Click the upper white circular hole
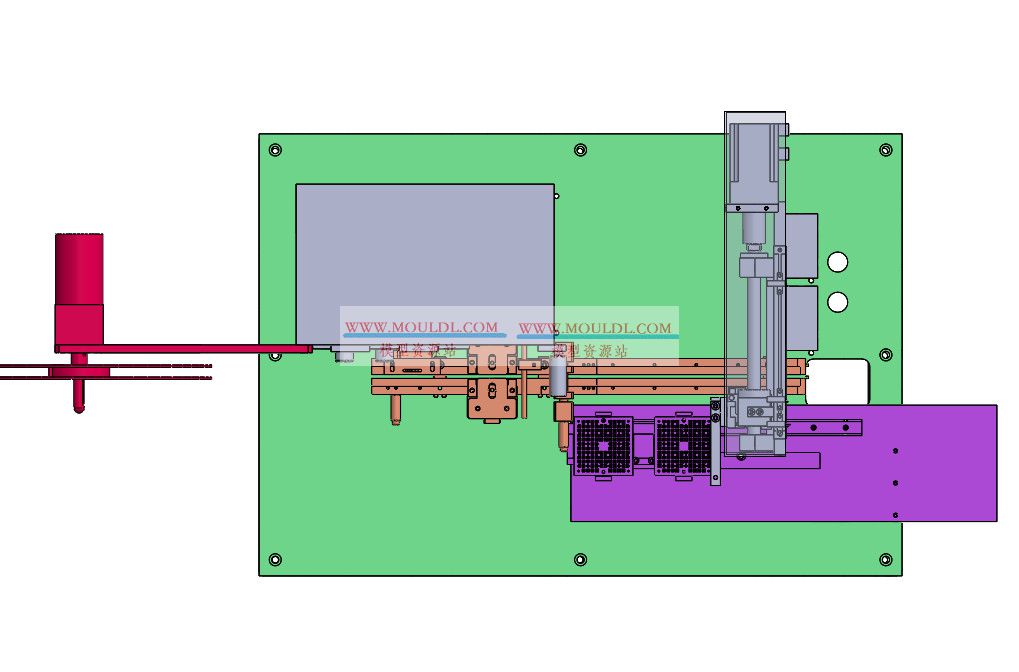This screenshot has height=672, width=1019. [x=838, y=262]
